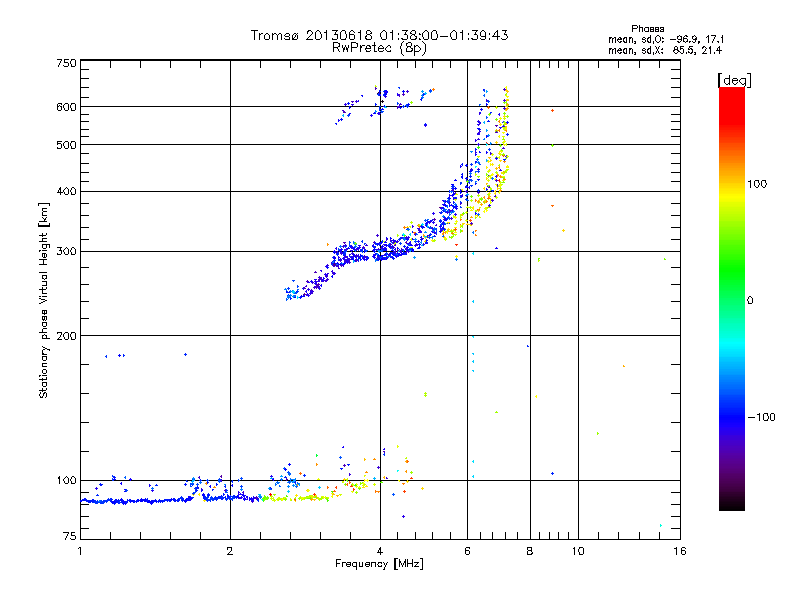Click the '16' frequency tick label
The height and width of the screenshot is (600, 800).
pos(680,551)
